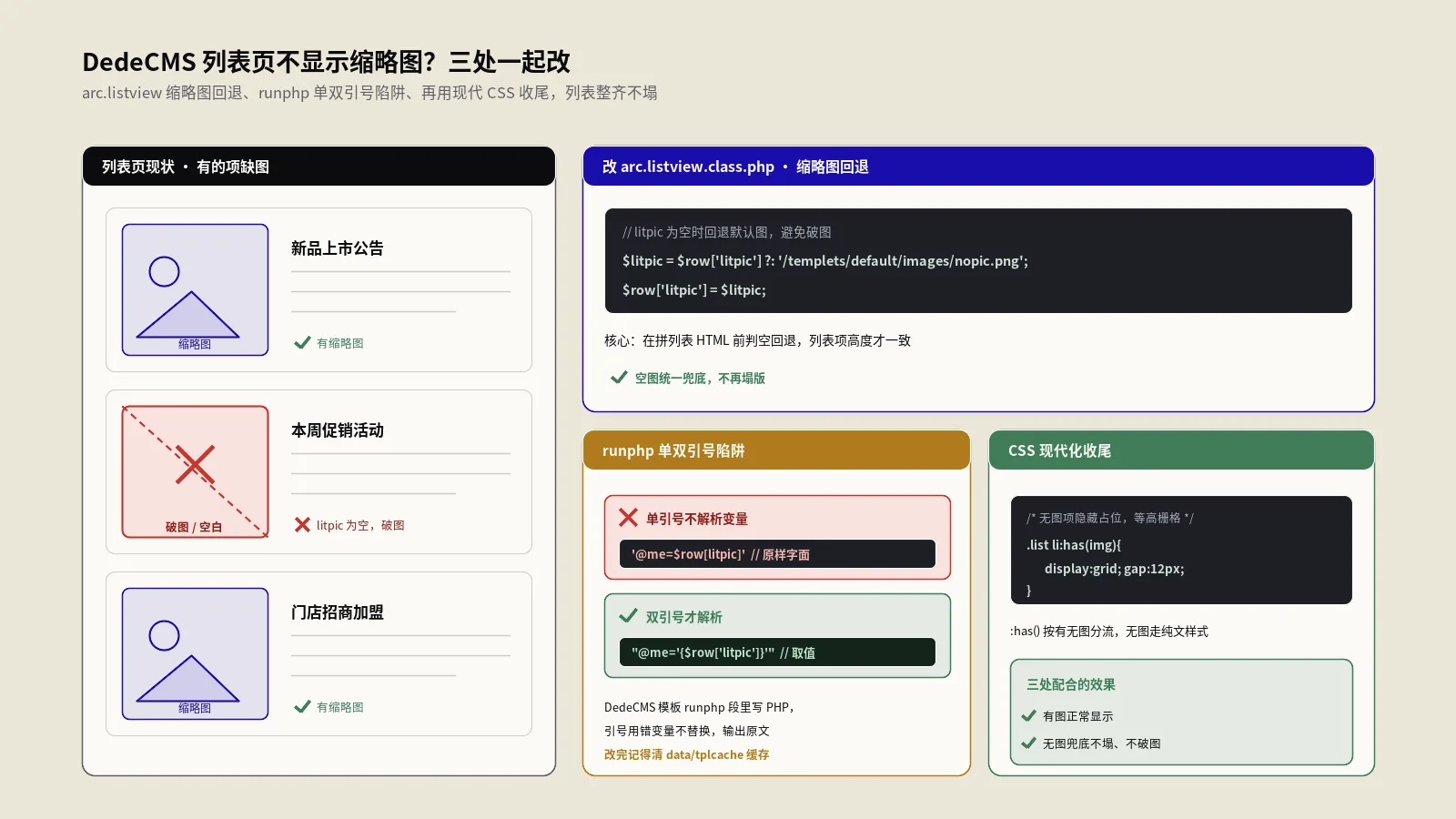
Task: Select the runphp 单双引号陷阱 header
Action: 776,450
